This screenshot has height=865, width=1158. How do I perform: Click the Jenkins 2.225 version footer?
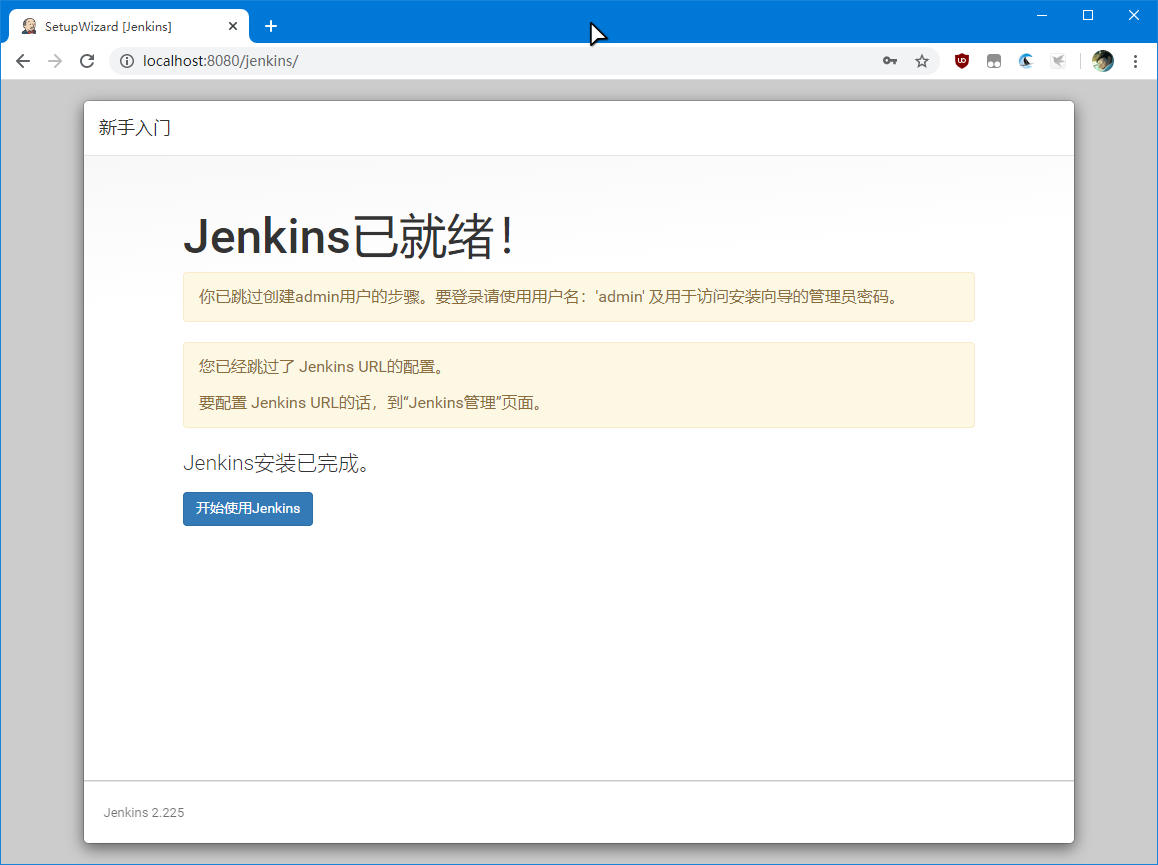click(x=144, y=813)
